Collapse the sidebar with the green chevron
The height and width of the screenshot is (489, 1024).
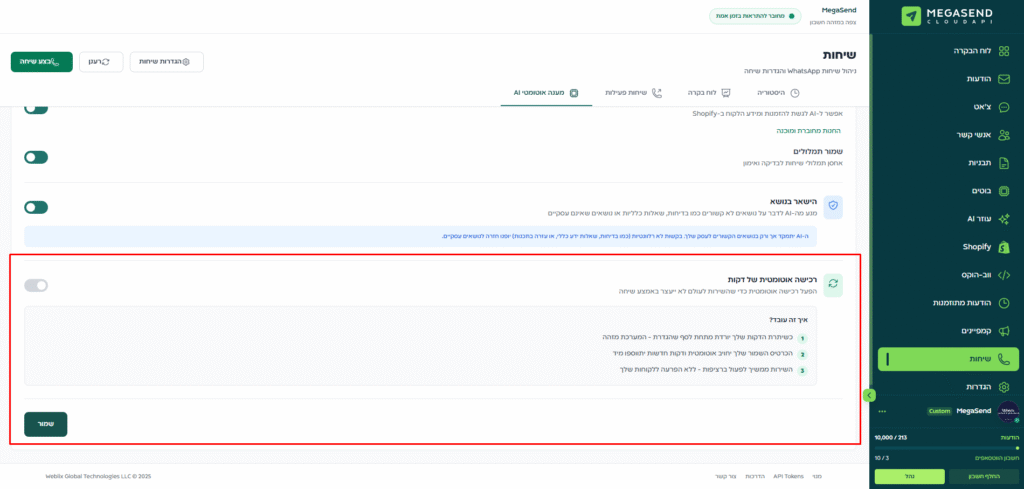[x=868, y=395]
